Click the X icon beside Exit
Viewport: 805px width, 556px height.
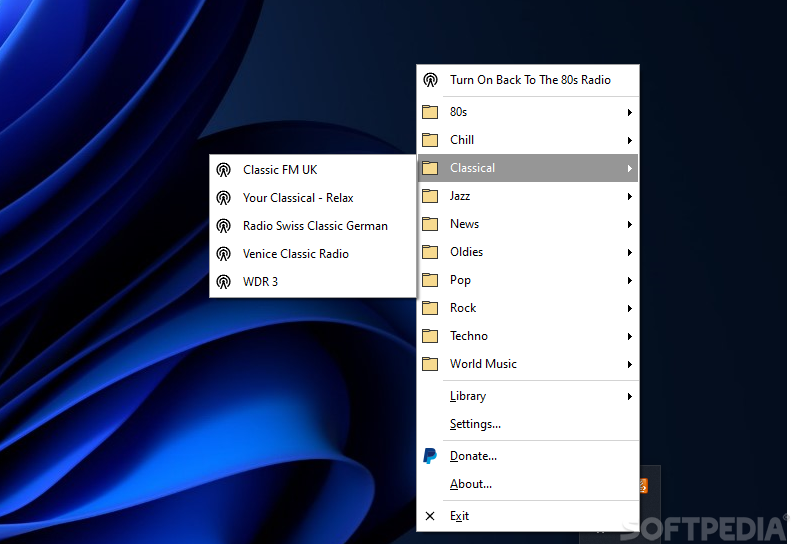430,516
